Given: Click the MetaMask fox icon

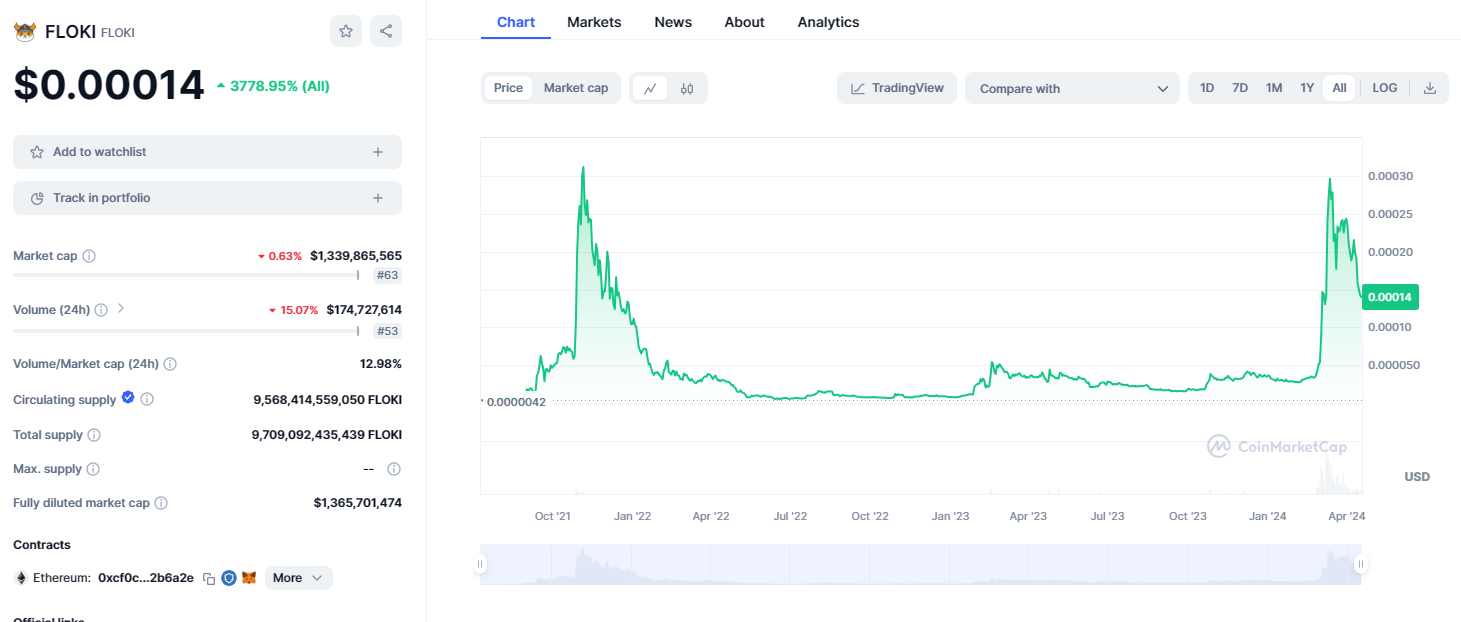Looking at the screenshot, I should point(249,578).
